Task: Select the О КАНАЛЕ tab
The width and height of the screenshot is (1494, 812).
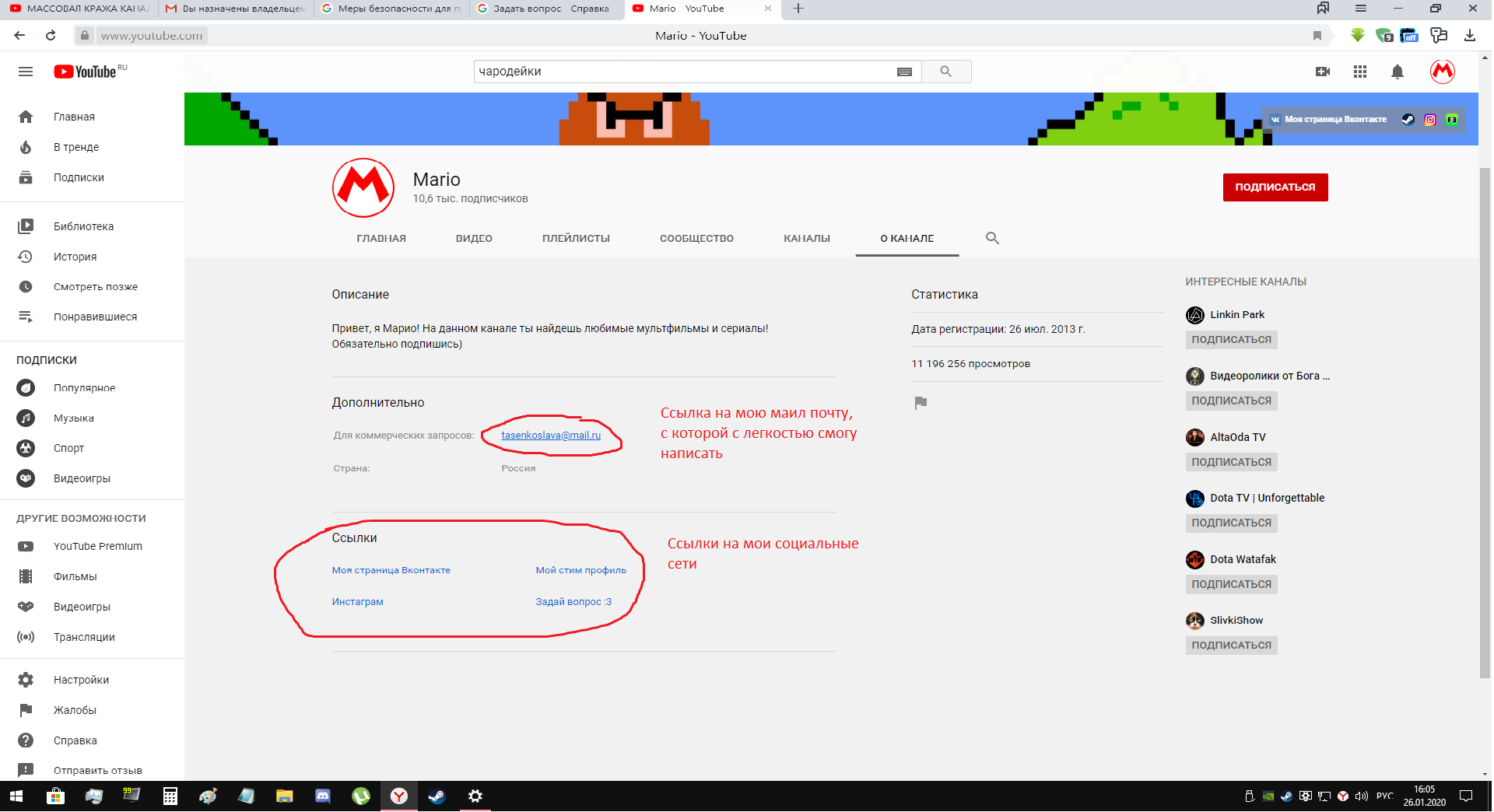Action: coord(907,239)
